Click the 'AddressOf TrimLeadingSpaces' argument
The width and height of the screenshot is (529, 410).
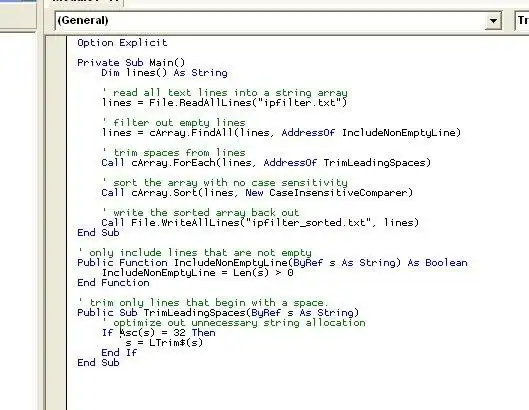pos(344,163)
